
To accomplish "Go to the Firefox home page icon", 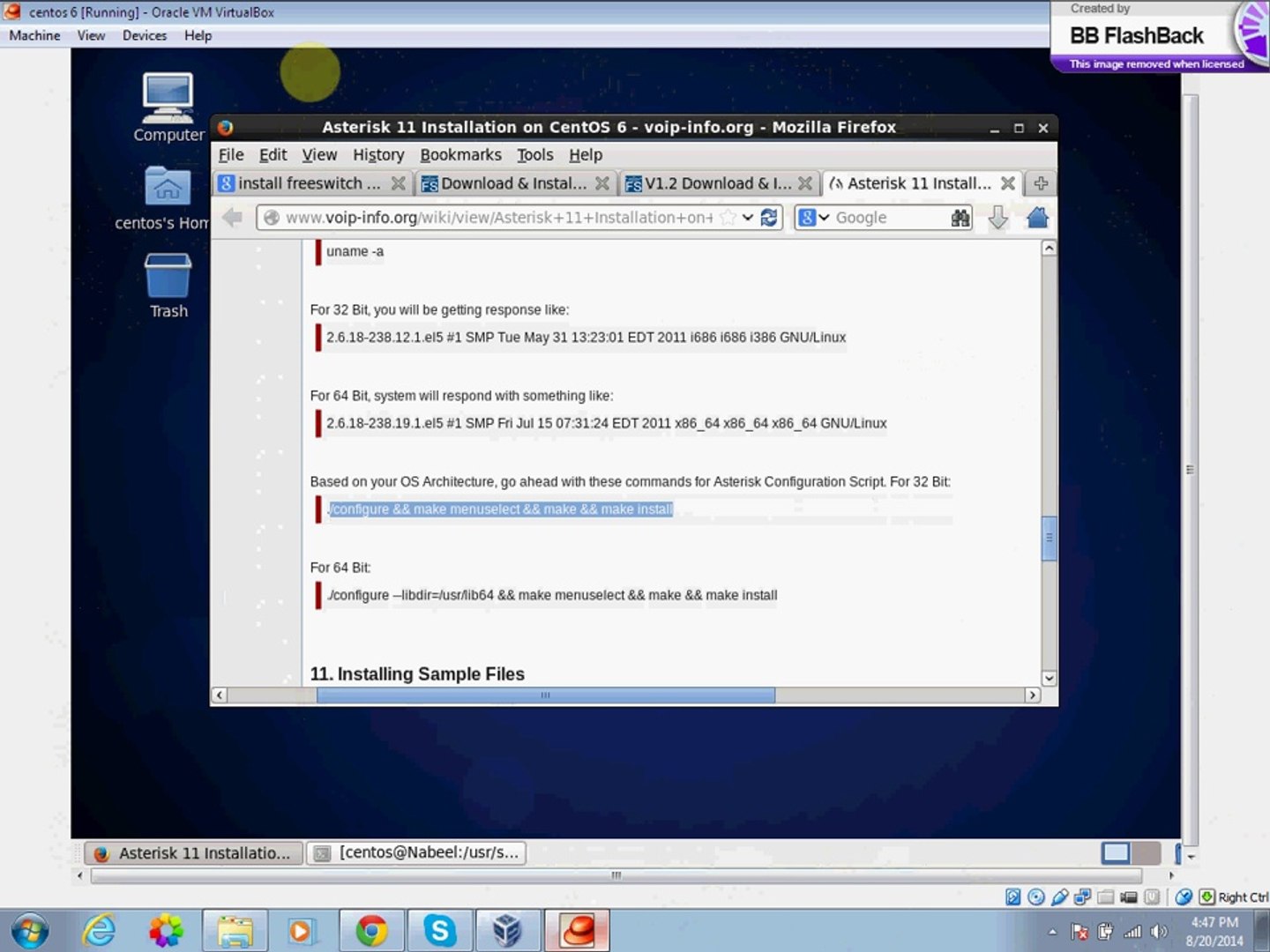I will pos(1037,217).
